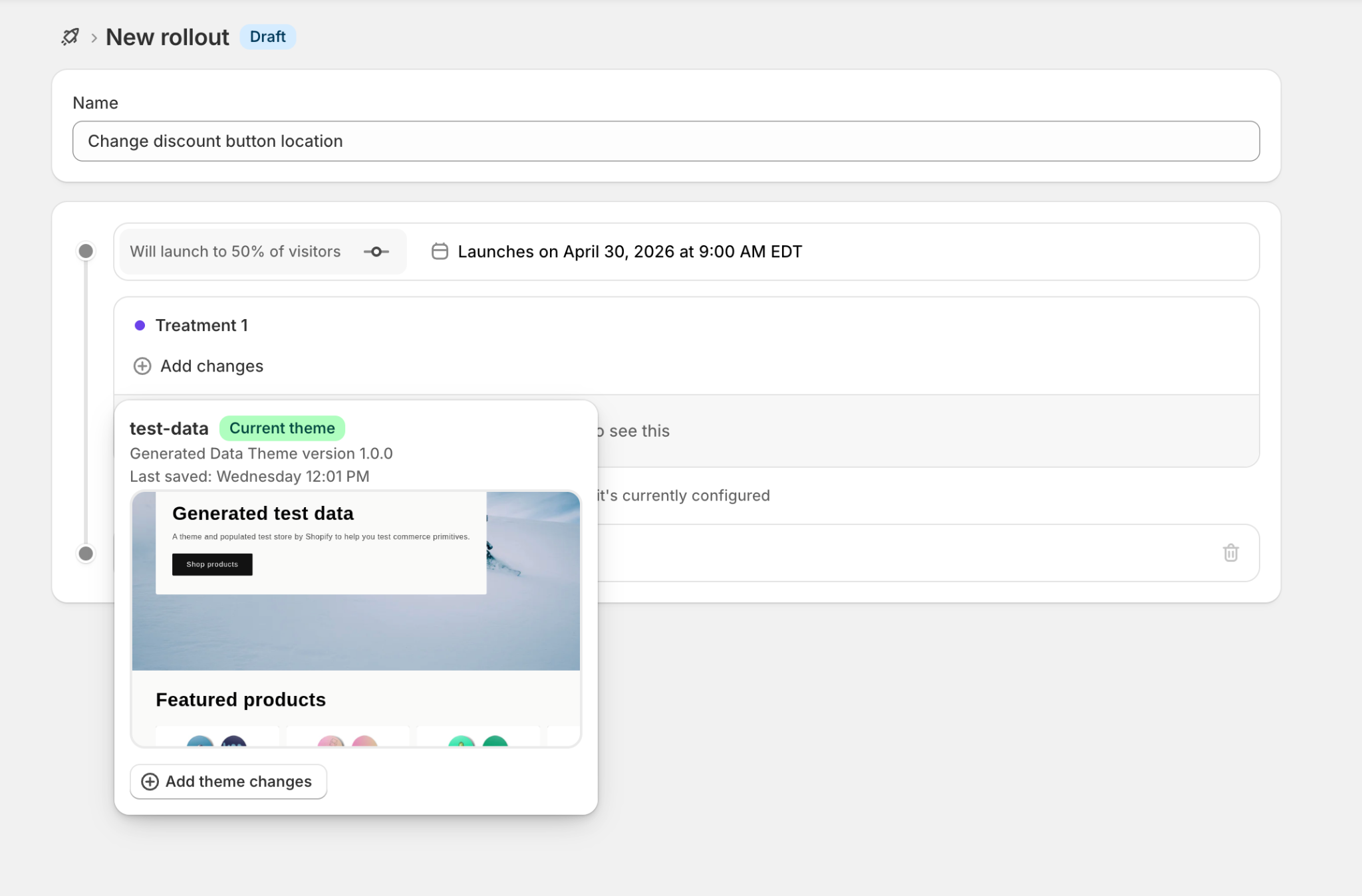Viewport: 1362px width, 896px height.
Task: Click the plus icon beside Add changes
Action: (142, 366)
